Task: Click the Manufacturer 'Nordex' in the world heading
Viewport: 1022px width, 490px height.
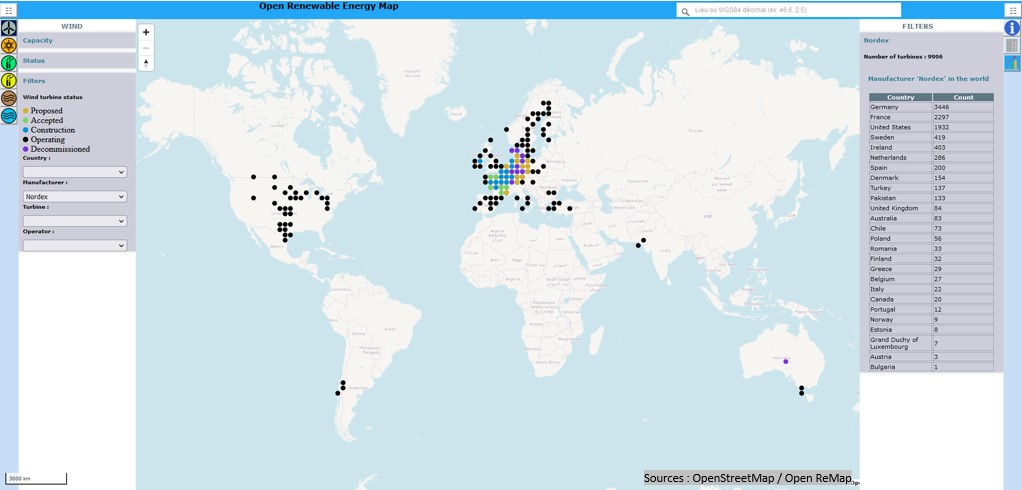Action: click(x=928, y=79)
